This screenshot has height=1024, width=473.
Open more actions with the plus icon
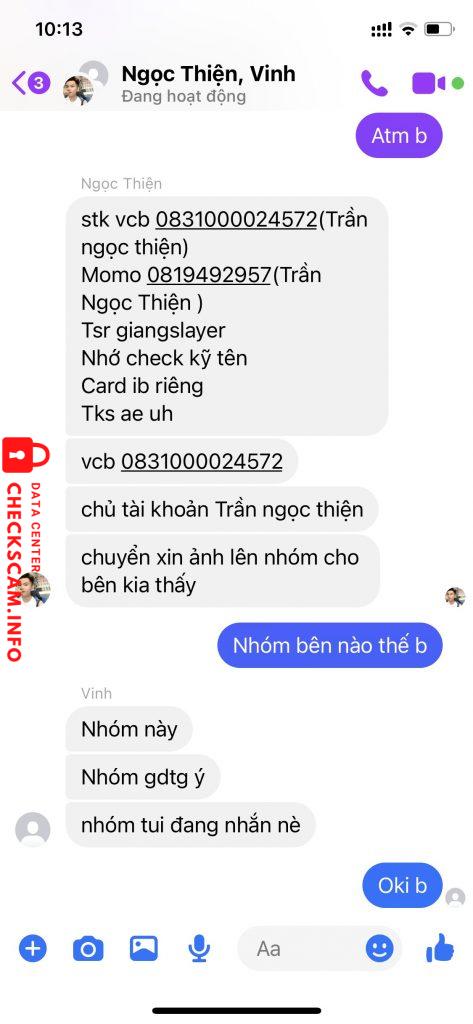pos(33,948)
